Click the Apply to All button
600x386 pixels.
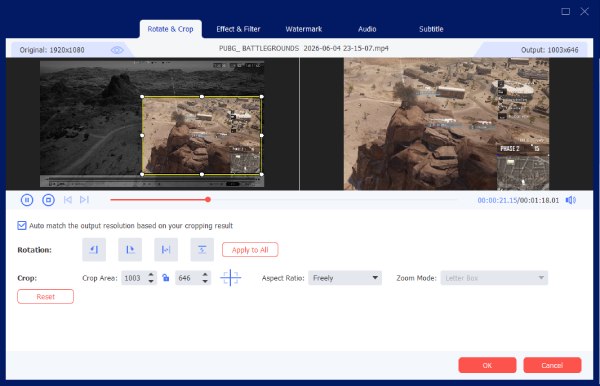point(250,250)
